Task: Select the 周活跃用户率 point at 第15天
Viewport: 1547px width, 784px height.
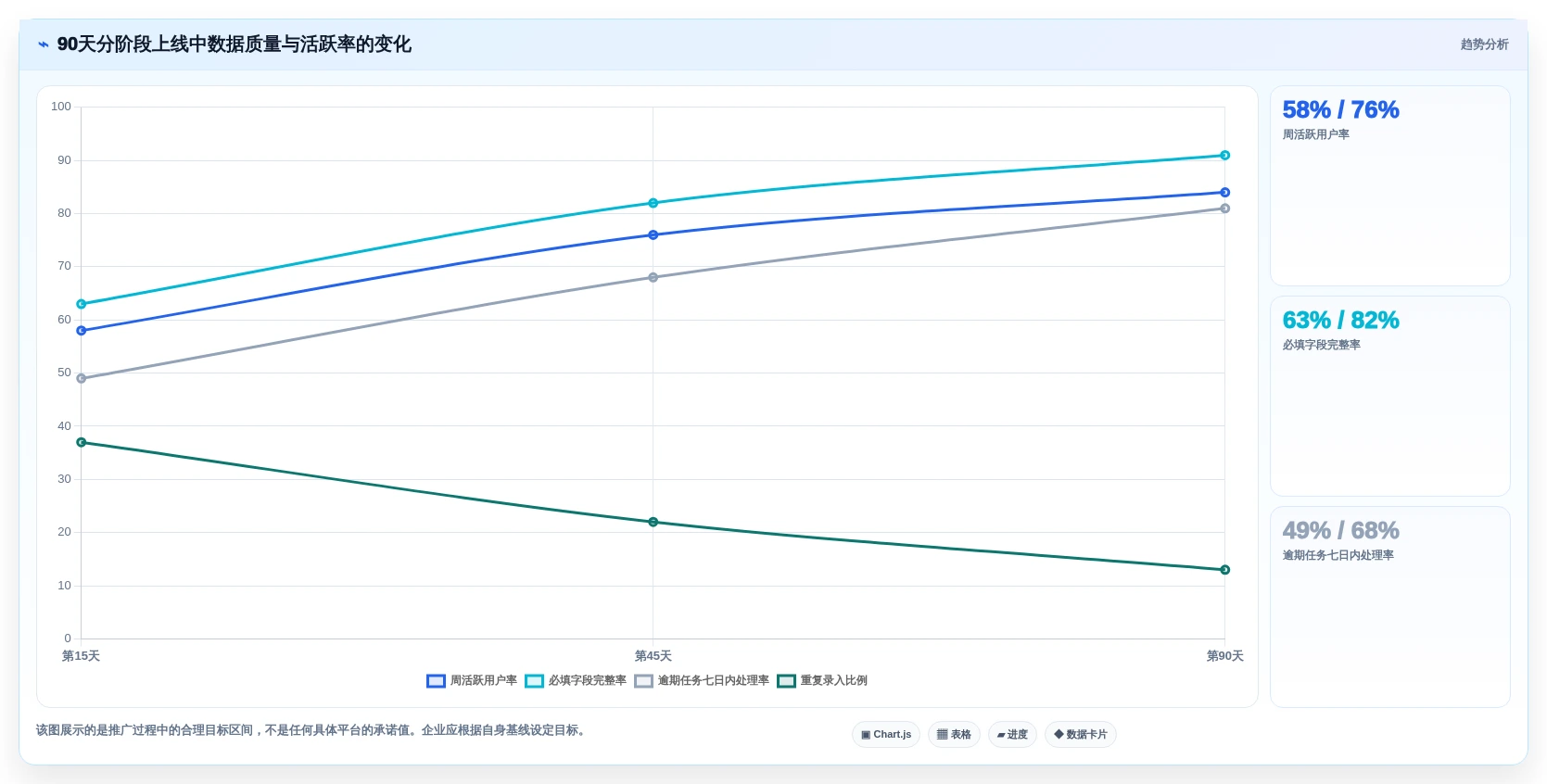Action: pyautogui.click(x=82, y=331)
